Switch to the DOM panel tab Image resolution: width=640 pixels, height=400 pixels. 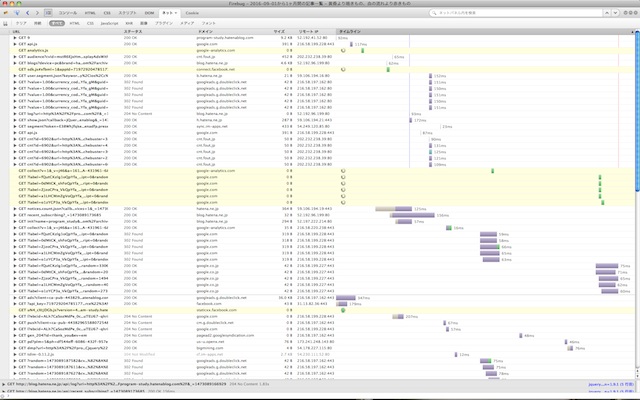[x=149, y=13]
